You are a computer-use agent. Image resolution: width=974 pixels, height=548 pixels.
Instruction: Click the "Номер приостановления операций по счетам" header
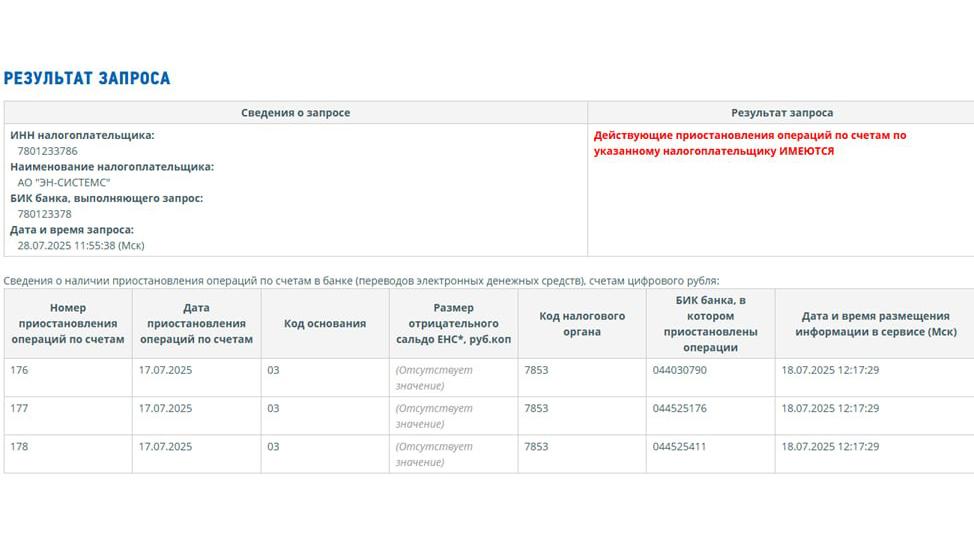coord(68,324)
